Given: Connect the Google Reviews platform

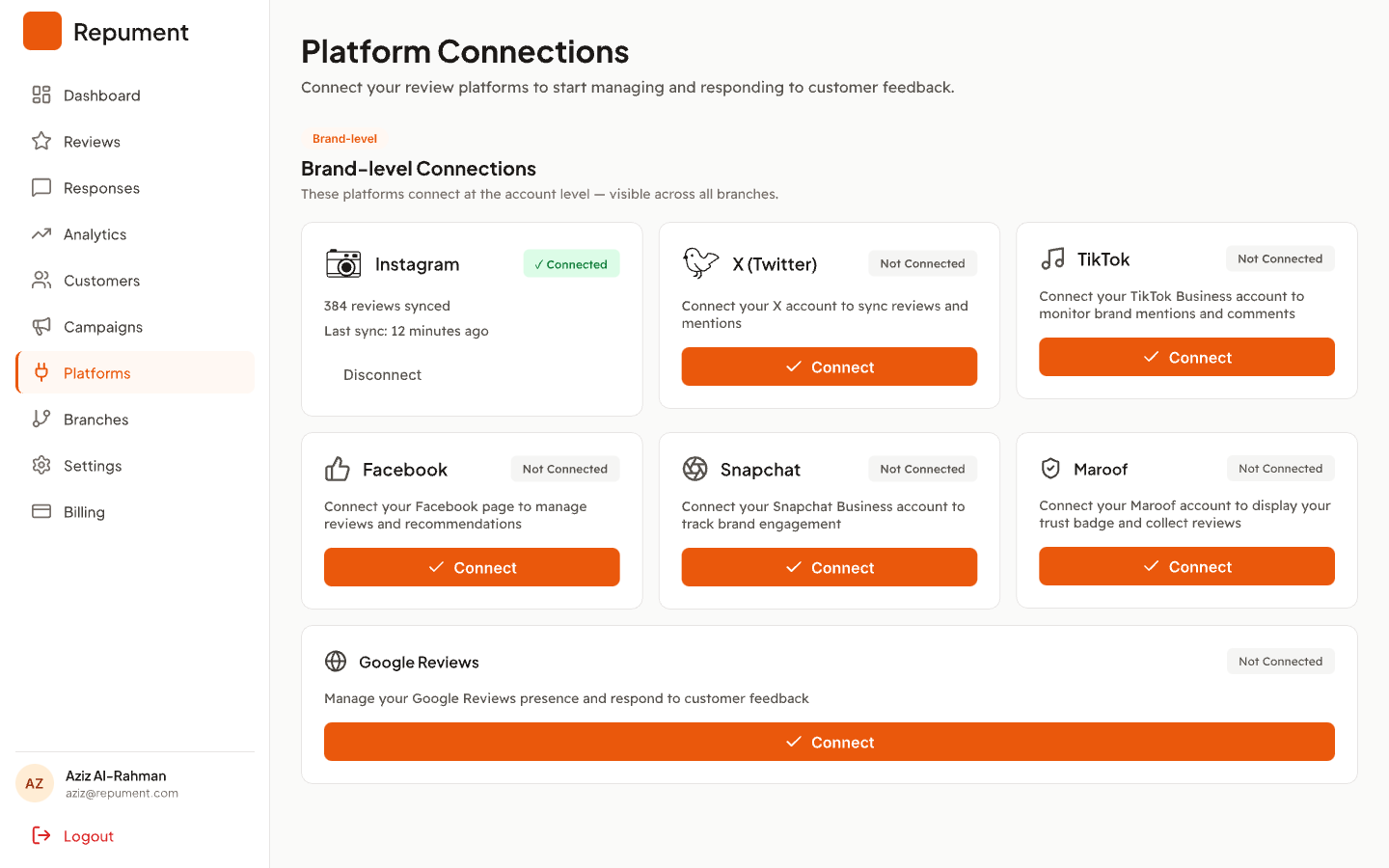Looking at the screenshot, I should click(x=830, y=742).
